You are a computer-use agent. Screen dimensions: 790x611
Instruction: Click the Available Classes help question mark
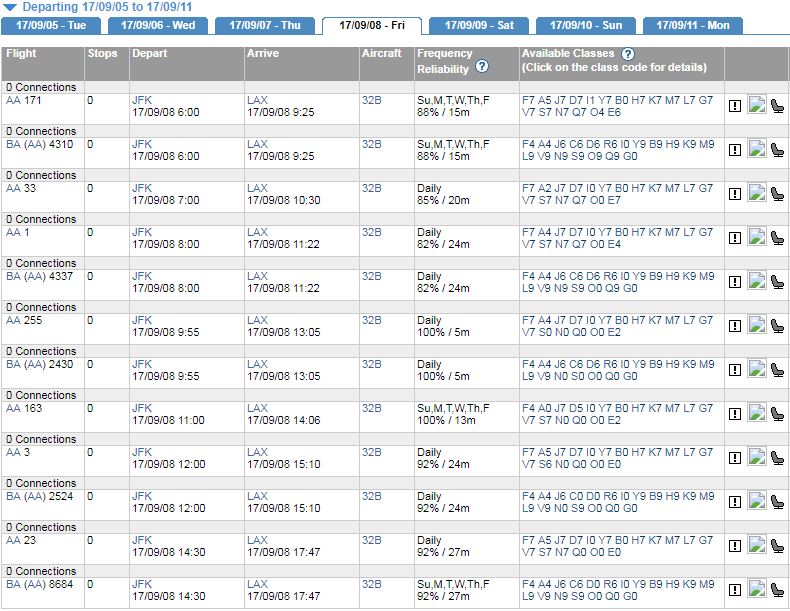point(628,54)
